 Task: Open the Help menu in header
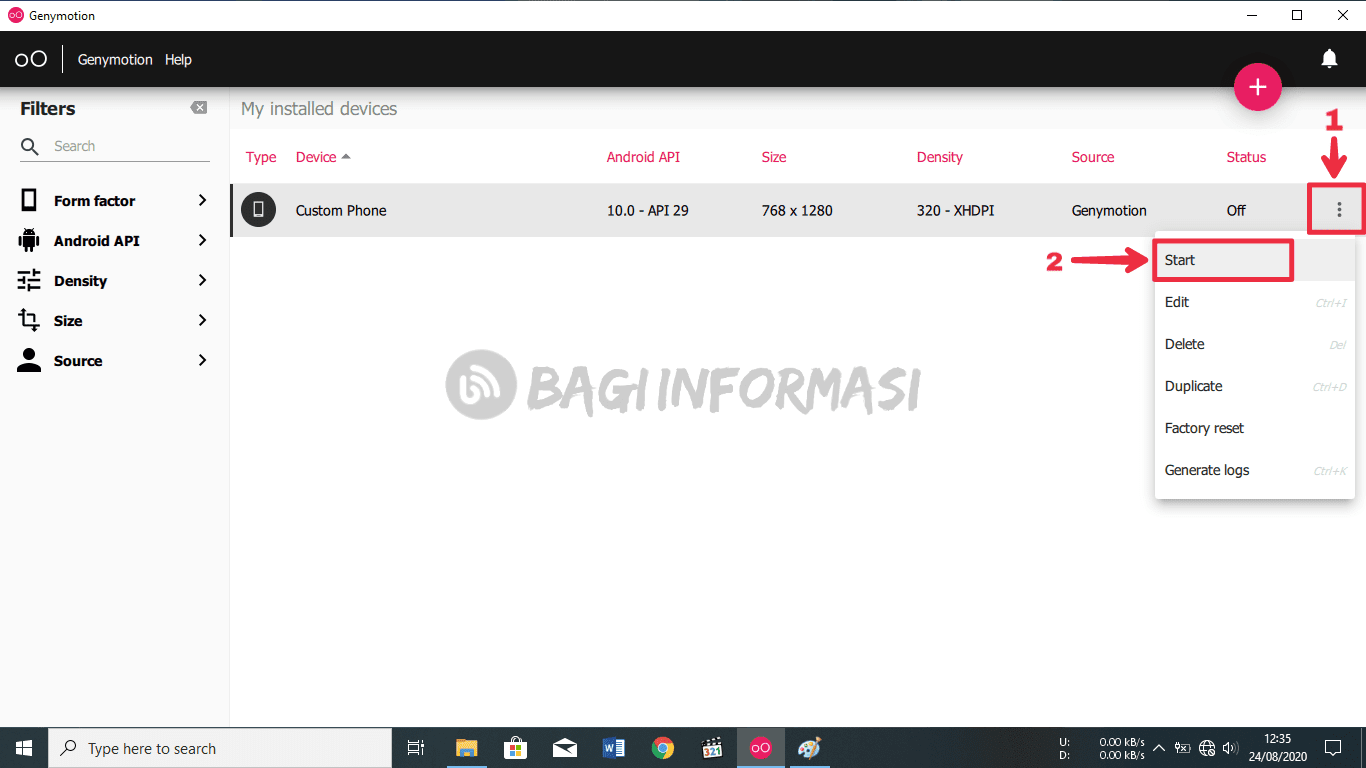(178, 59)
